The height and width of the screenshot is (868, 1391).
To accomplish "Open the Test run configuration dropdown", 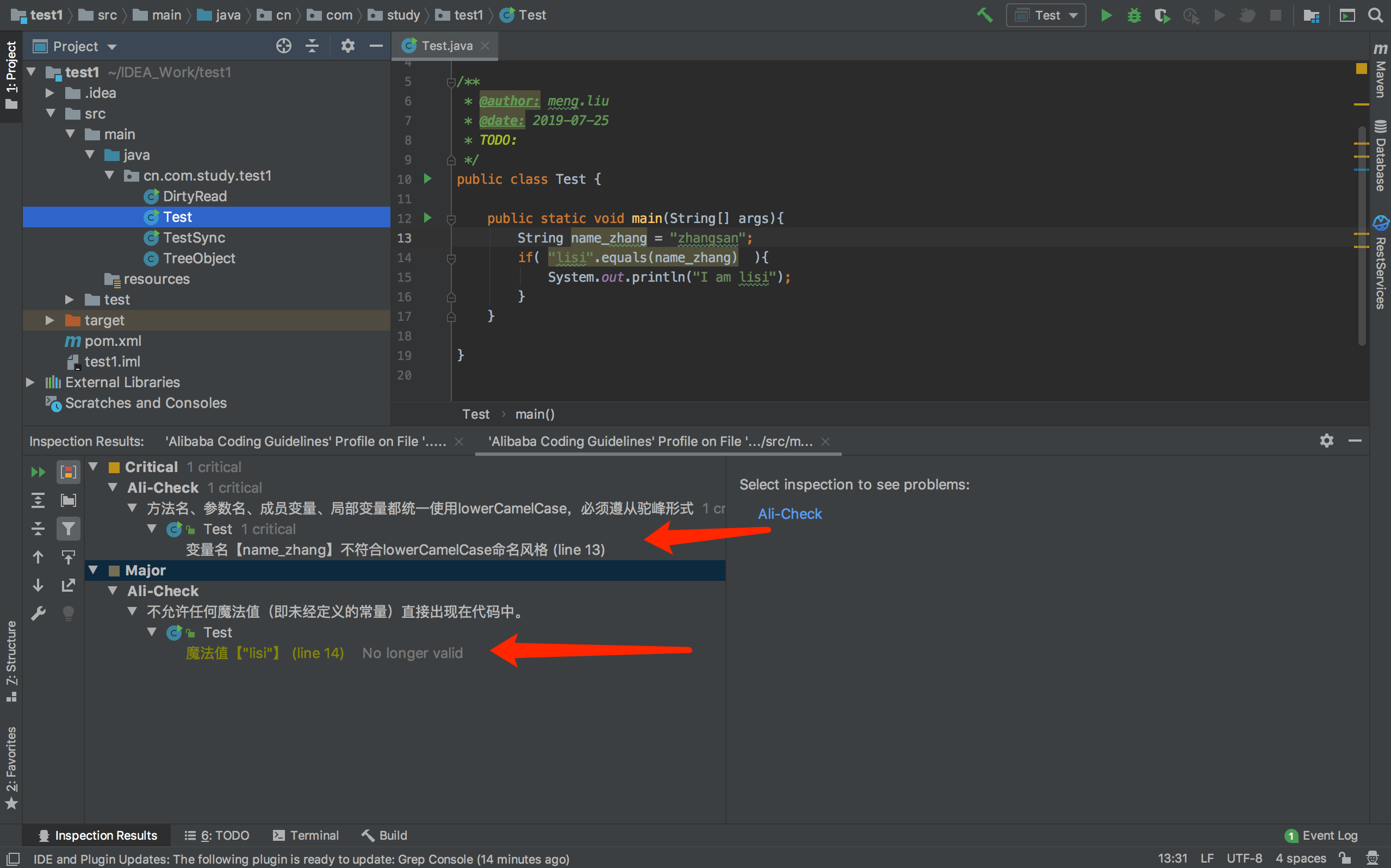I will click(1046, 15).
